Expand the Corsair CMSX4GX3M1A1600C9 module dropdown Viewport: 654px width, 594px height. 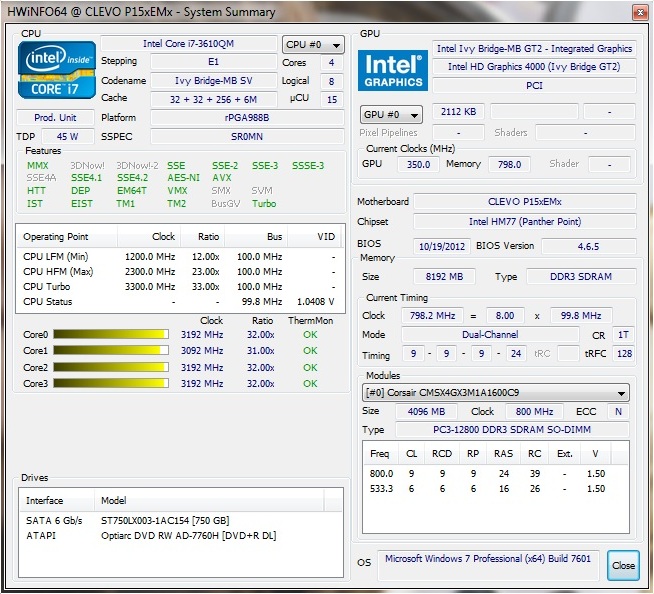[496, 393]
